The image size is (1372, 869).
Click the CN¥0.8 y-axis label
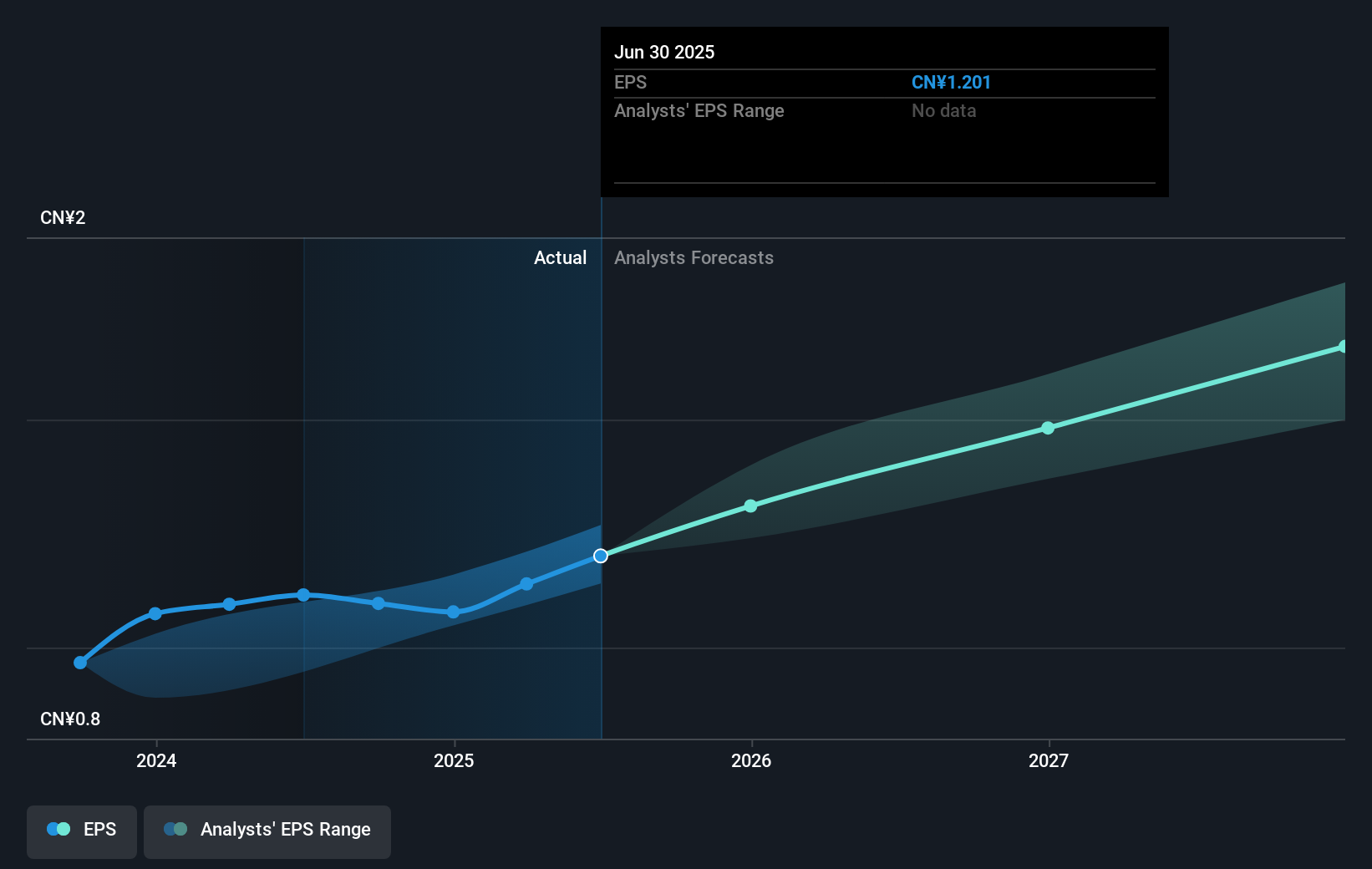pyautogui.click(x=70, y=719)
